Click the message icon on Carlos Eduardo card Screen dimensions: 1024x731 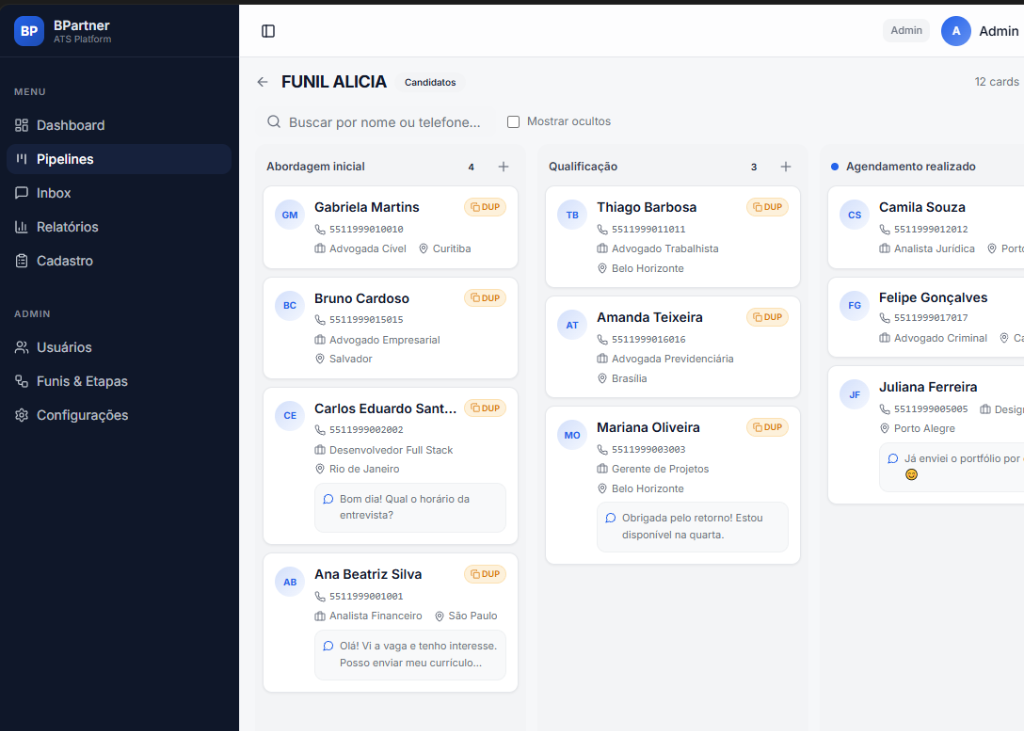(328, 499)
